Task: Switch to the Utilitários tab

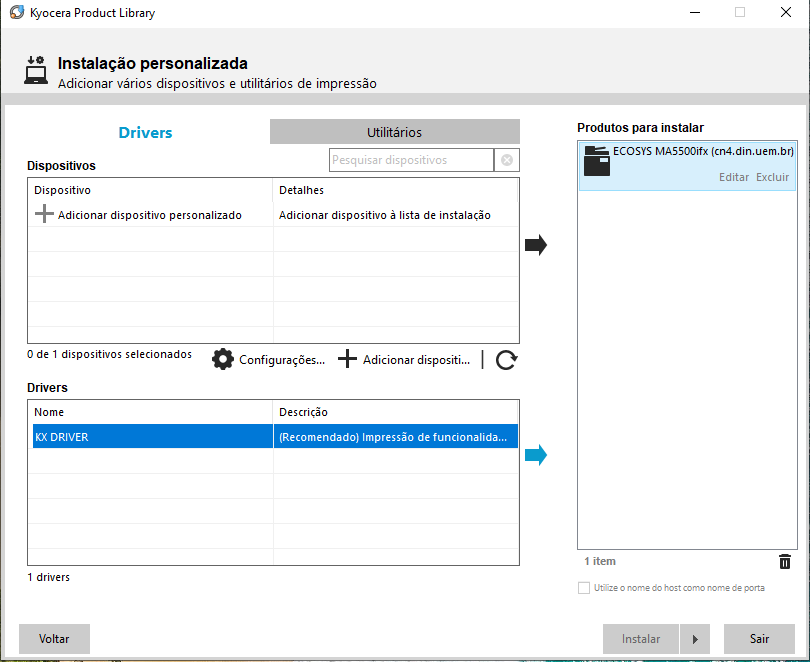Action: click(x=394, y=132)
